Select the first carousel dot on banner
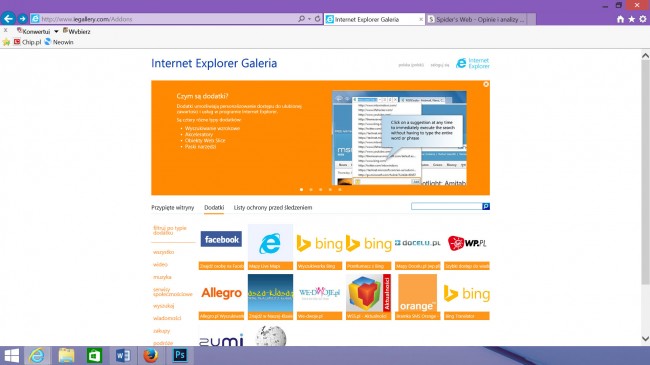650x365 pixels. 301,190
